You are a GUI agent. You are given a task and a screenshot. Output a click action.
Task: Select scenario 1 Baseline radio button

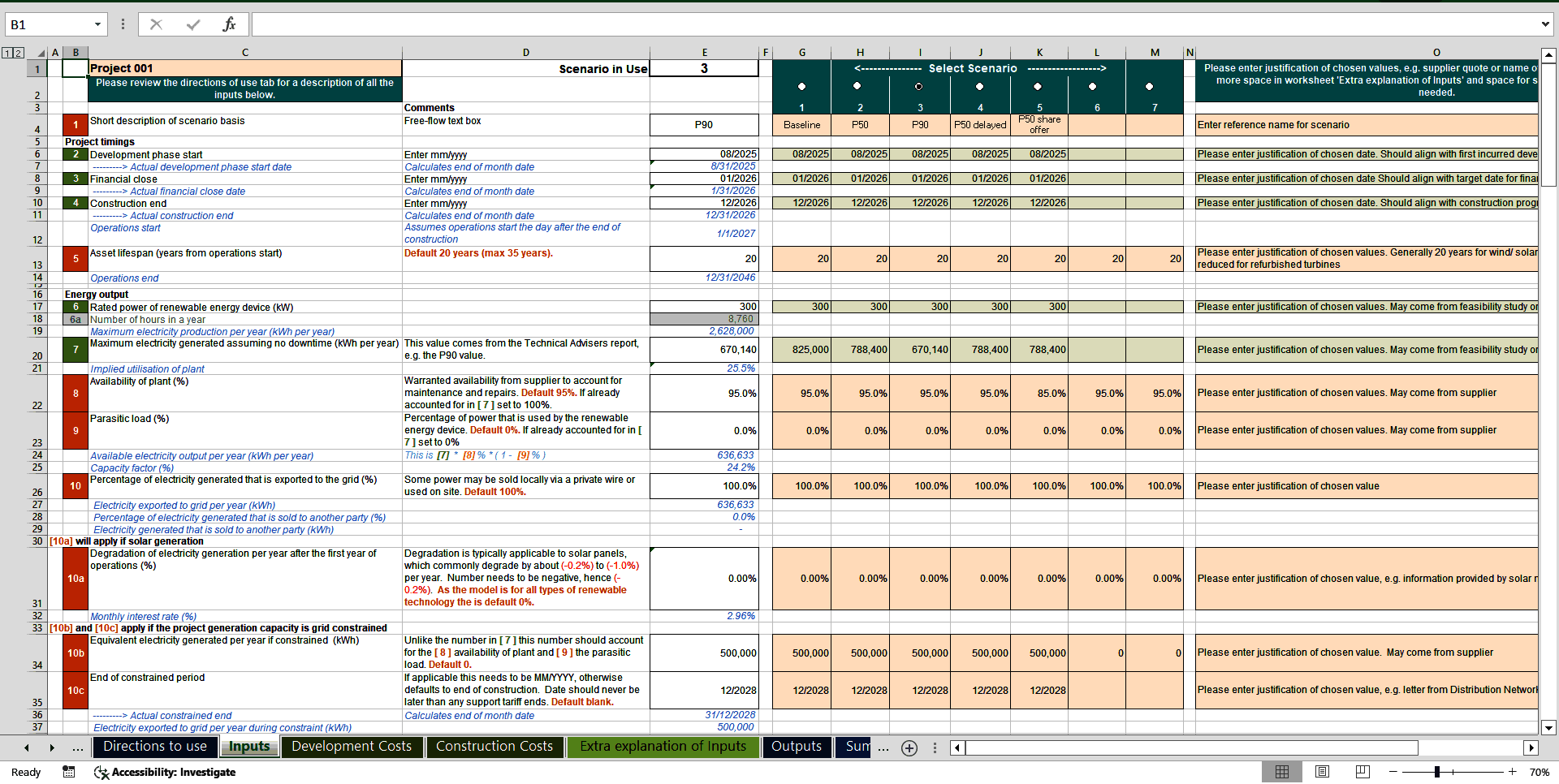(x=801, y=86)
